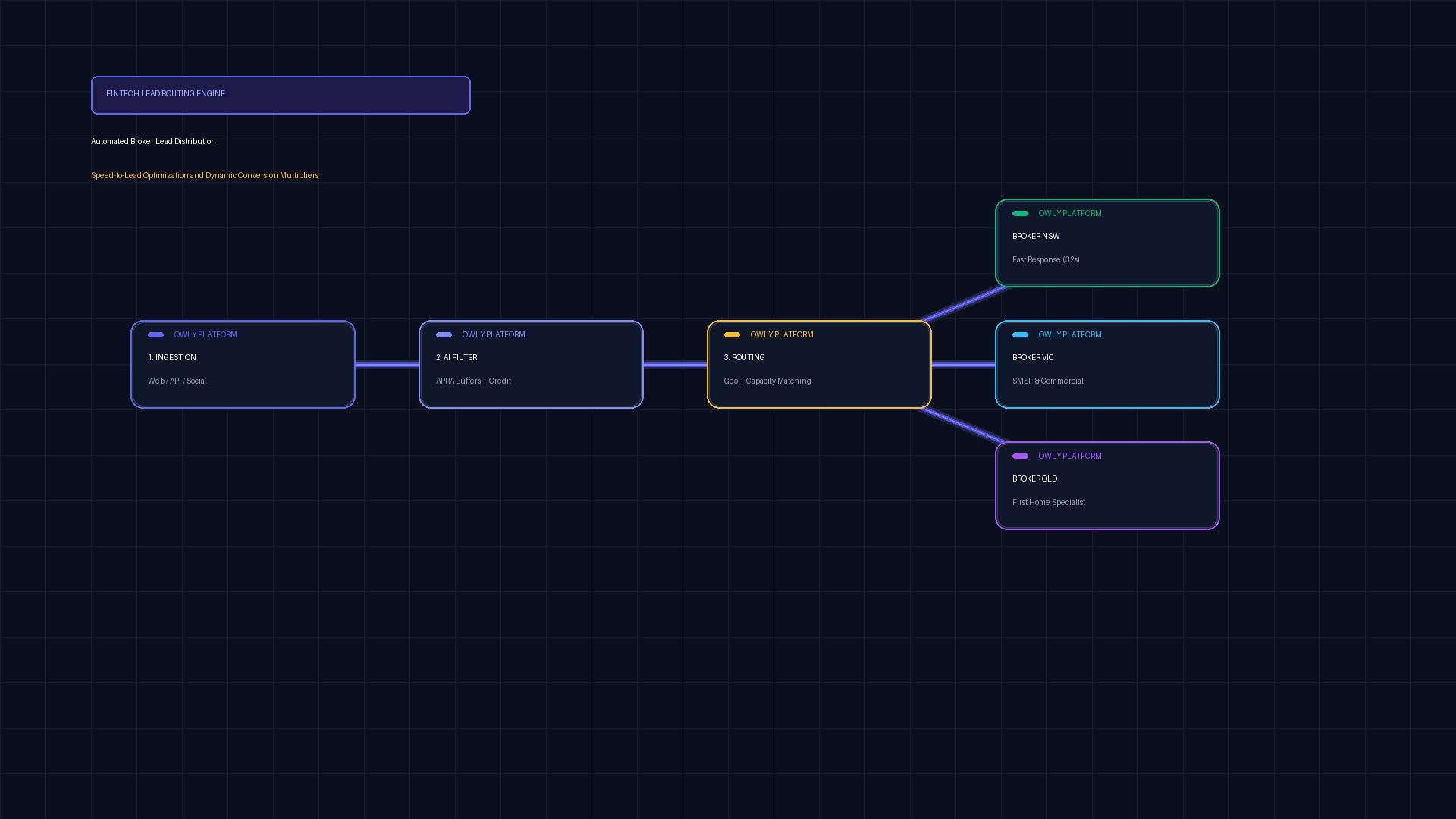
Task: Click 'Web / API / Social' description text
Action: click(x=177, y=381)
